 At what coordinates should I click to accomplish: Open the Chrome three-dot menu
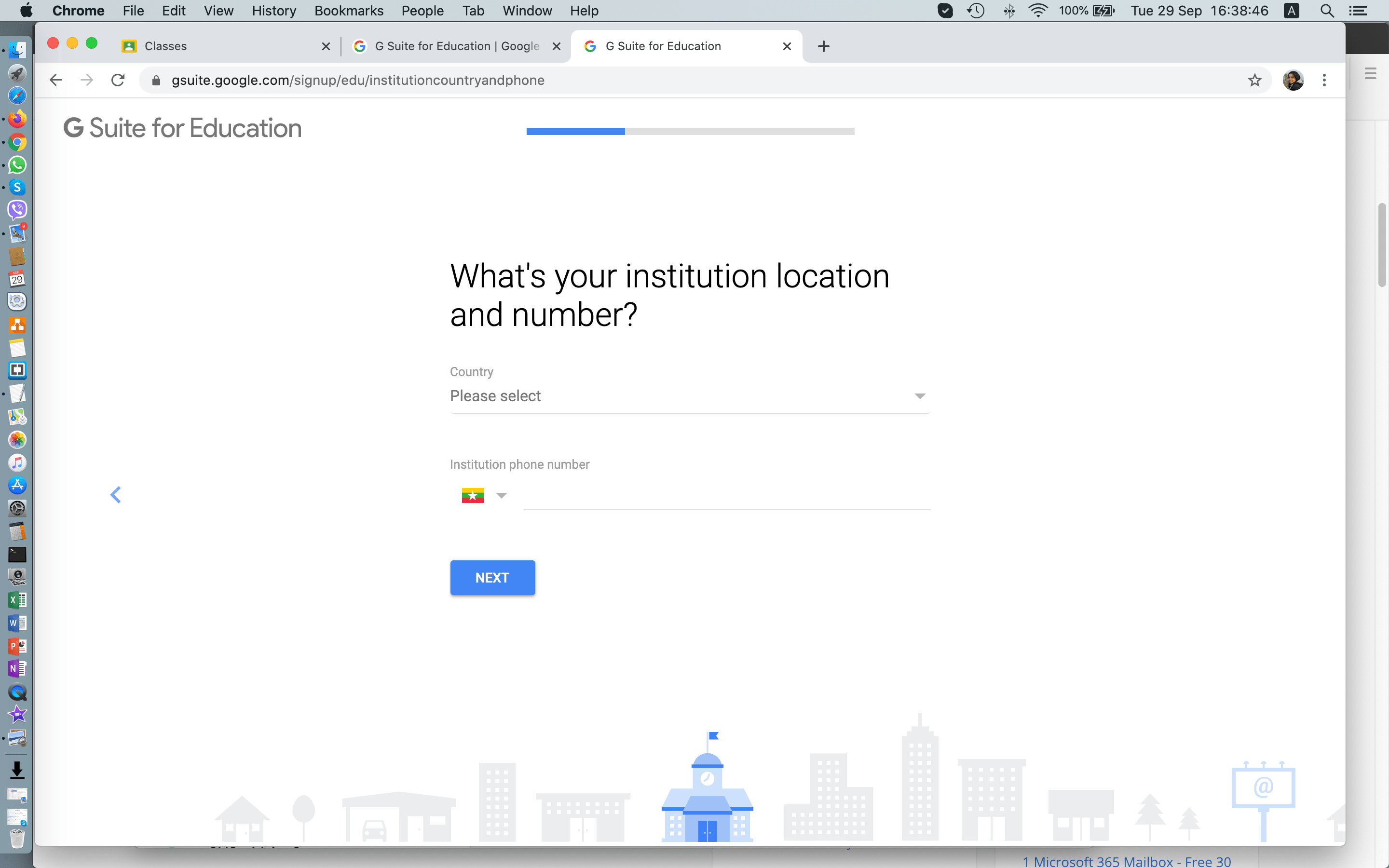click(1324, 80)
